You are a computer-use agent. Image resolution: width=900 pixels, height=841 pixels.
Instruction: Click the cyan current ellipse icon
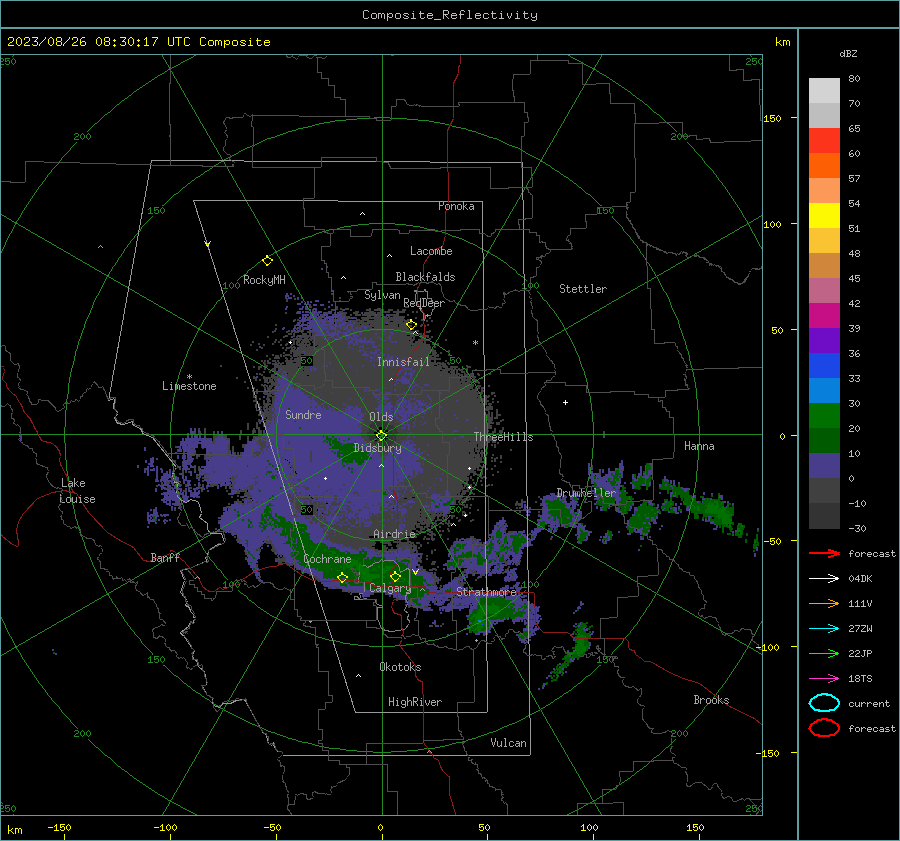point(824,703)
